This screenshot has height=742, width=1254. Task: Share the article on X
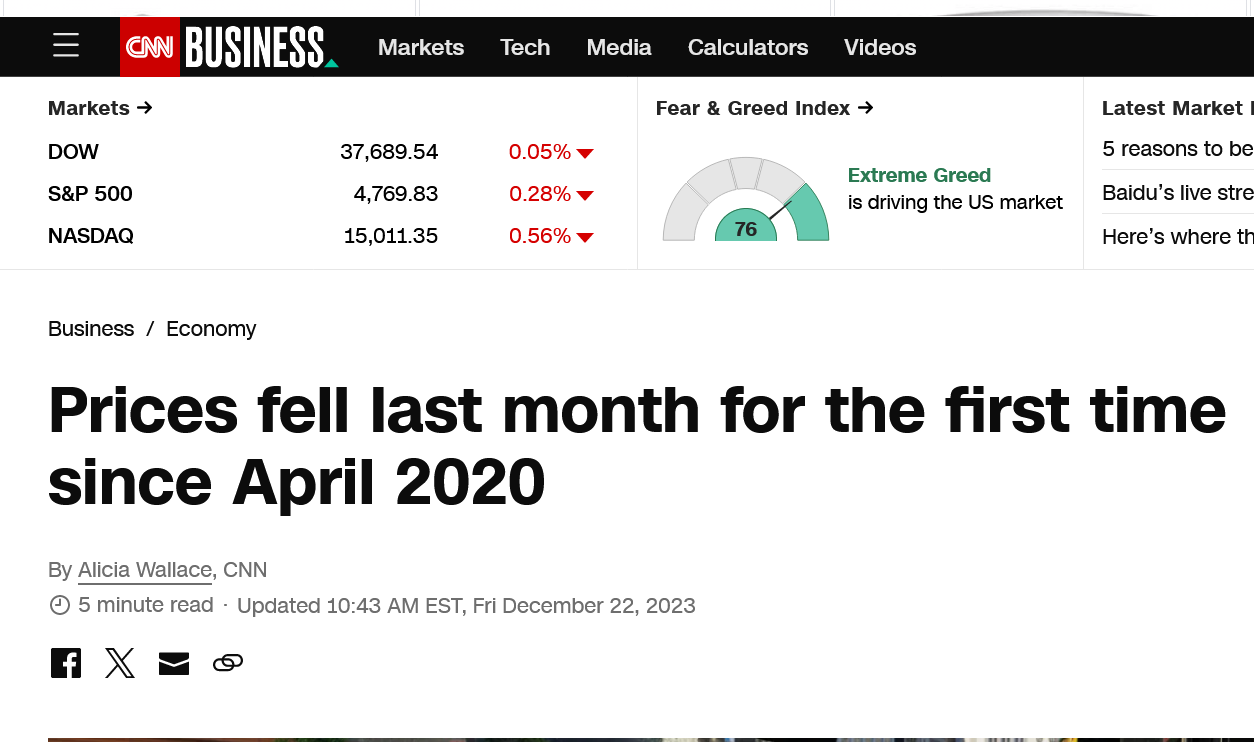[119, 662]
